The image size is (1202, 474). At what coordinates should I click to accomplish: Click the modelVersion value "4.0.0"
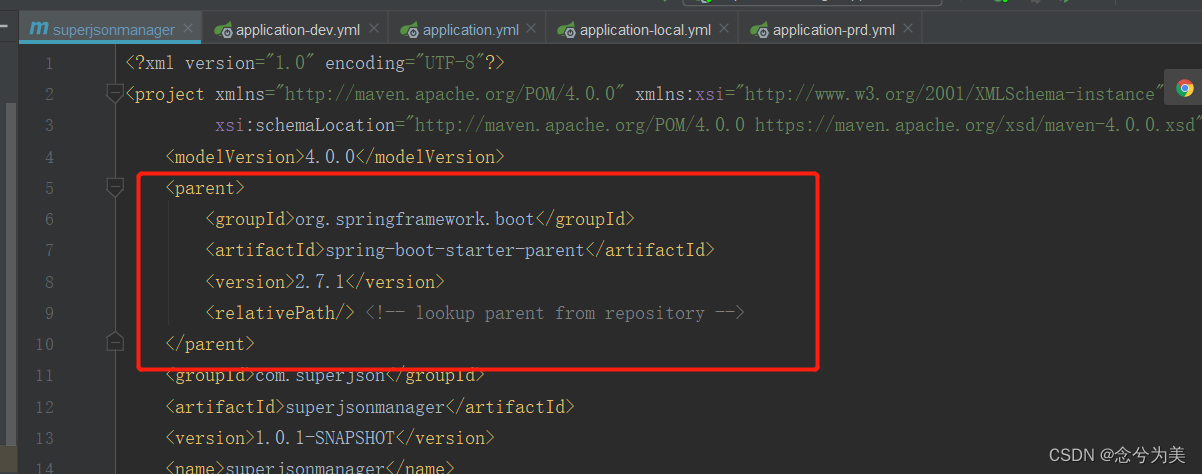click(330, 157)
